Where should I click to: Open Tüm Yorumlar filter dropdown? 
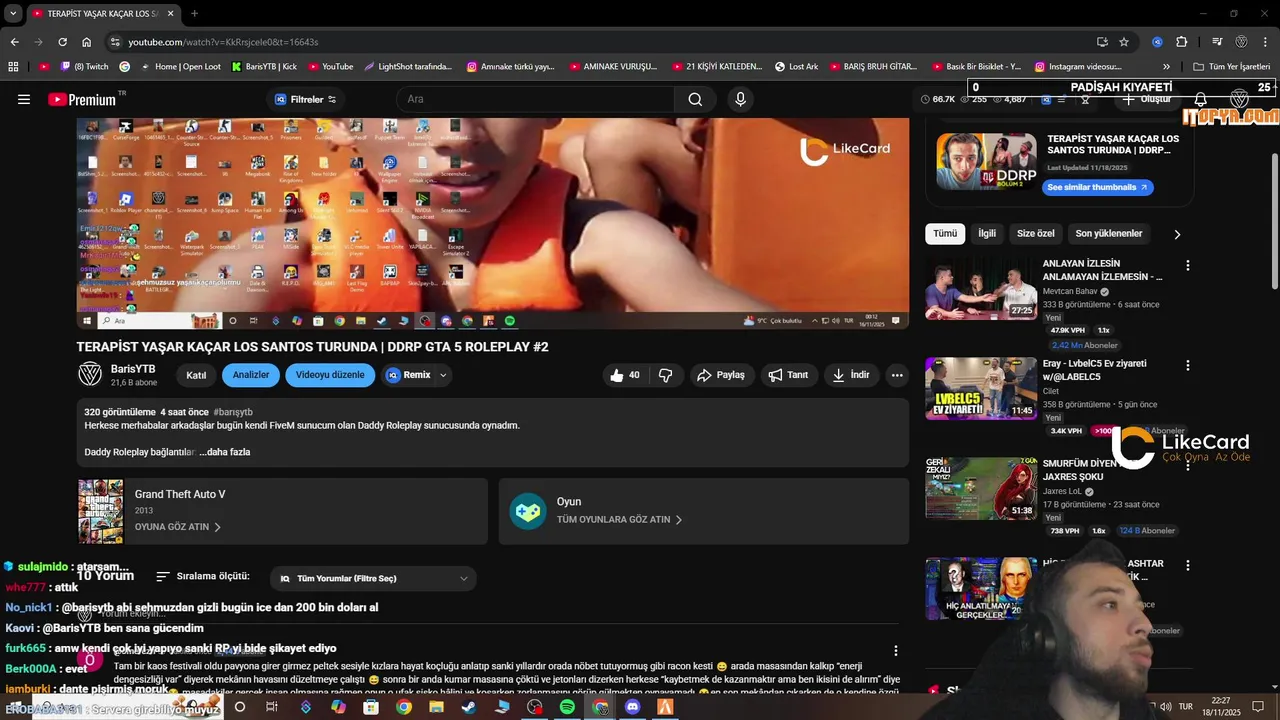(x=373, y=578)
